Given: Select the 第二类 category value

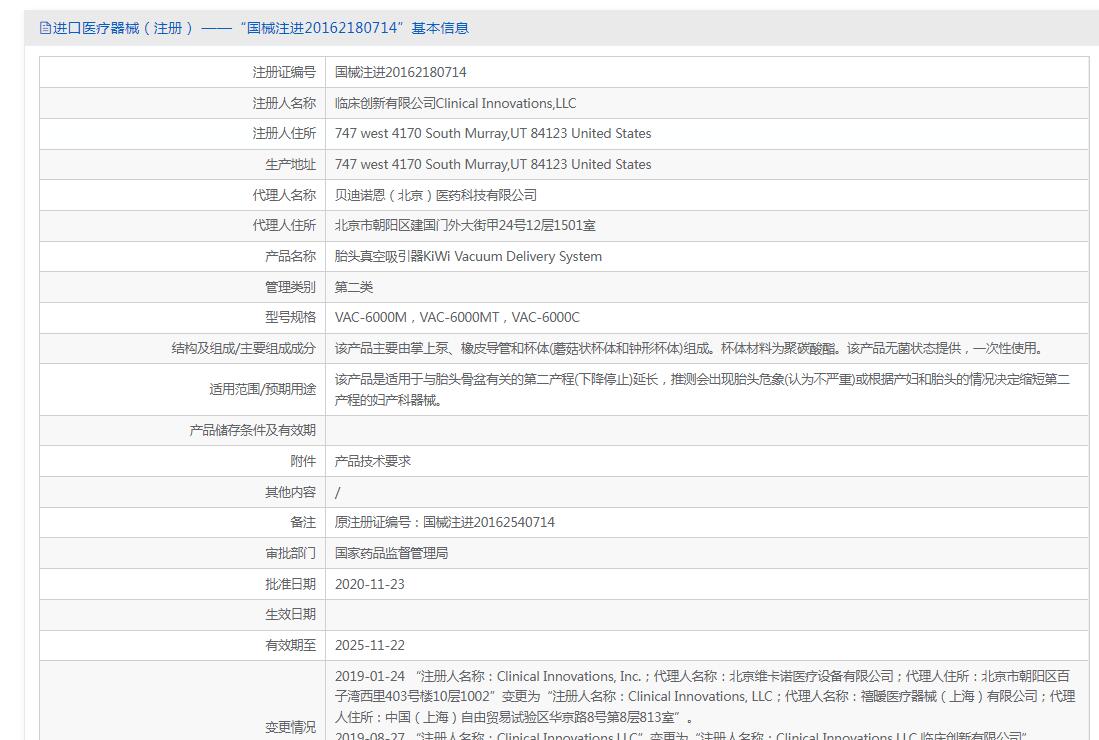Looking at the screenshot, I should pos(353,287).
